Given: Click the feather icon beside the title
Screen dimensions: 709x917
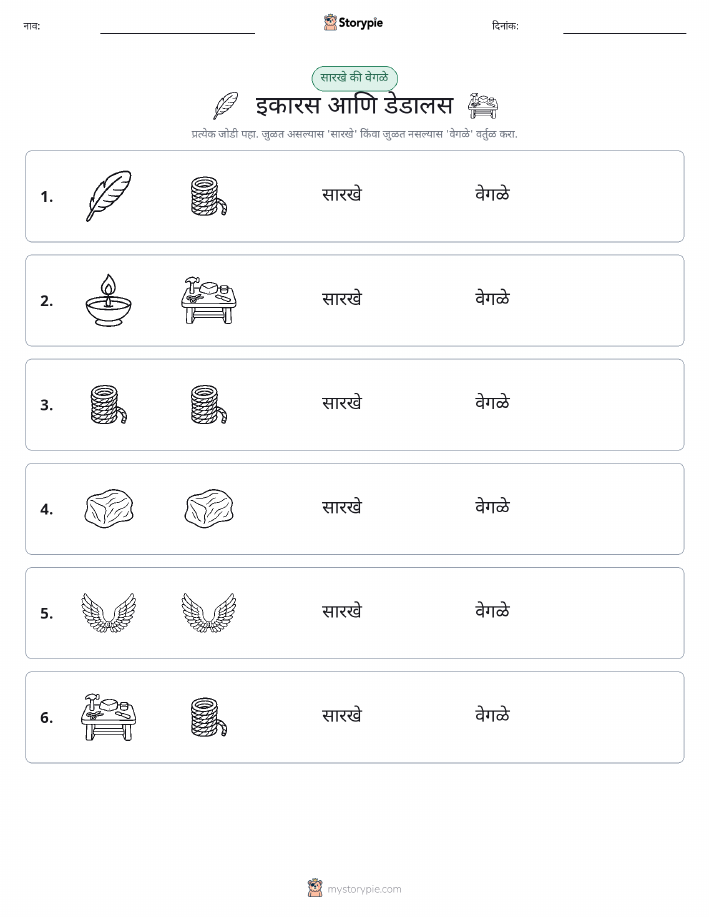Looking at the screenshot, I should [226, 106].
